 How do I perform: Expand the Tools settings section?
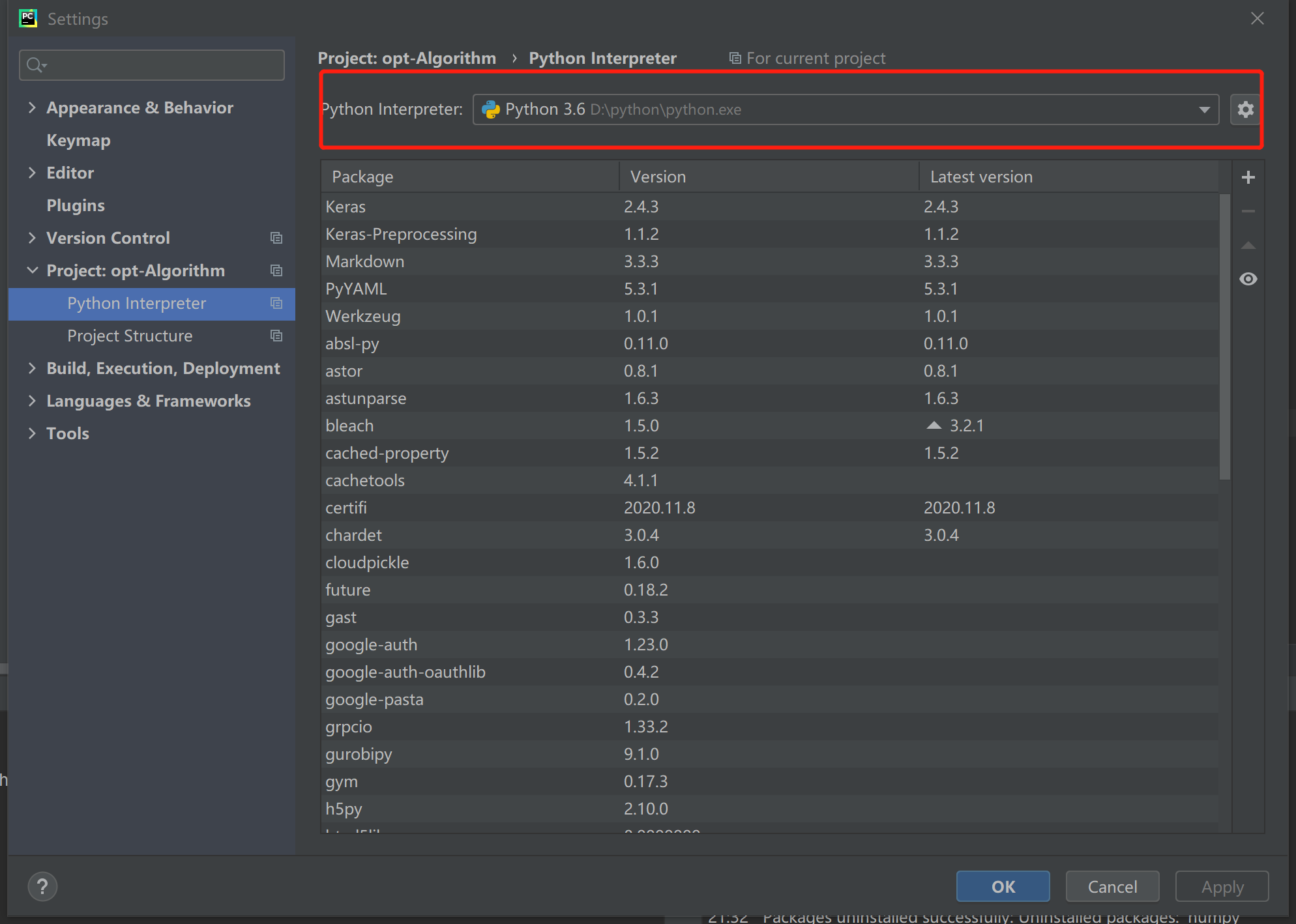point(32,433)
